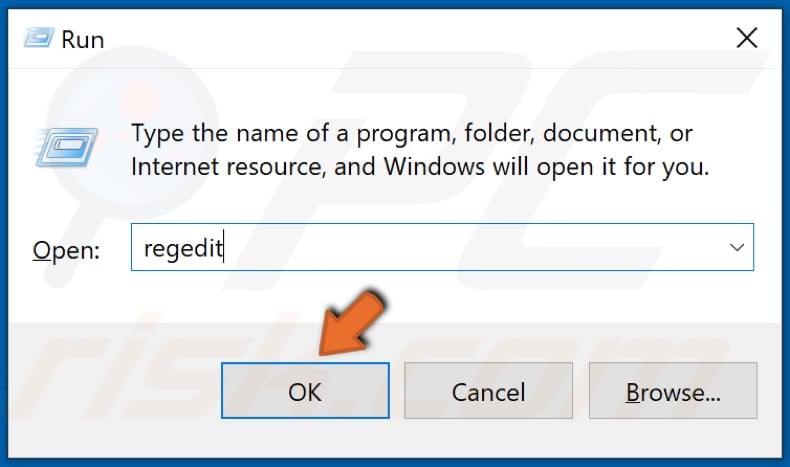Click the typed word regedit
Viewport: 790px width, 467px height.
(183, 248)
